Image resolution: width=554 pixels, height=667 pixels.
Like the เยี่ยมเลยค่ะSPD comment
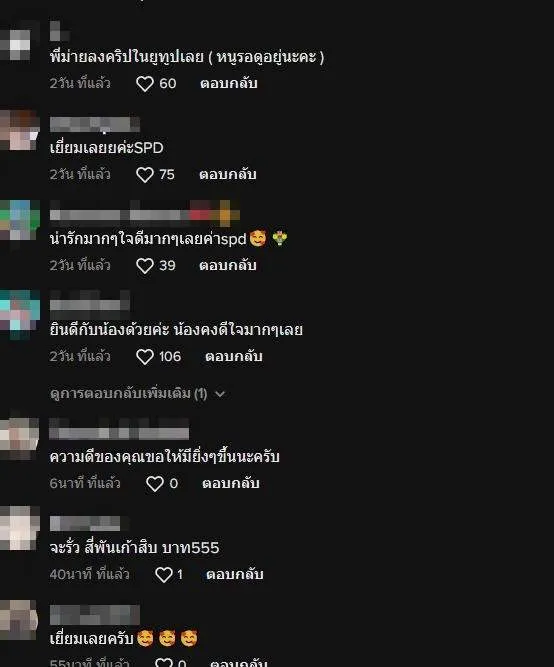coord(145,175)
